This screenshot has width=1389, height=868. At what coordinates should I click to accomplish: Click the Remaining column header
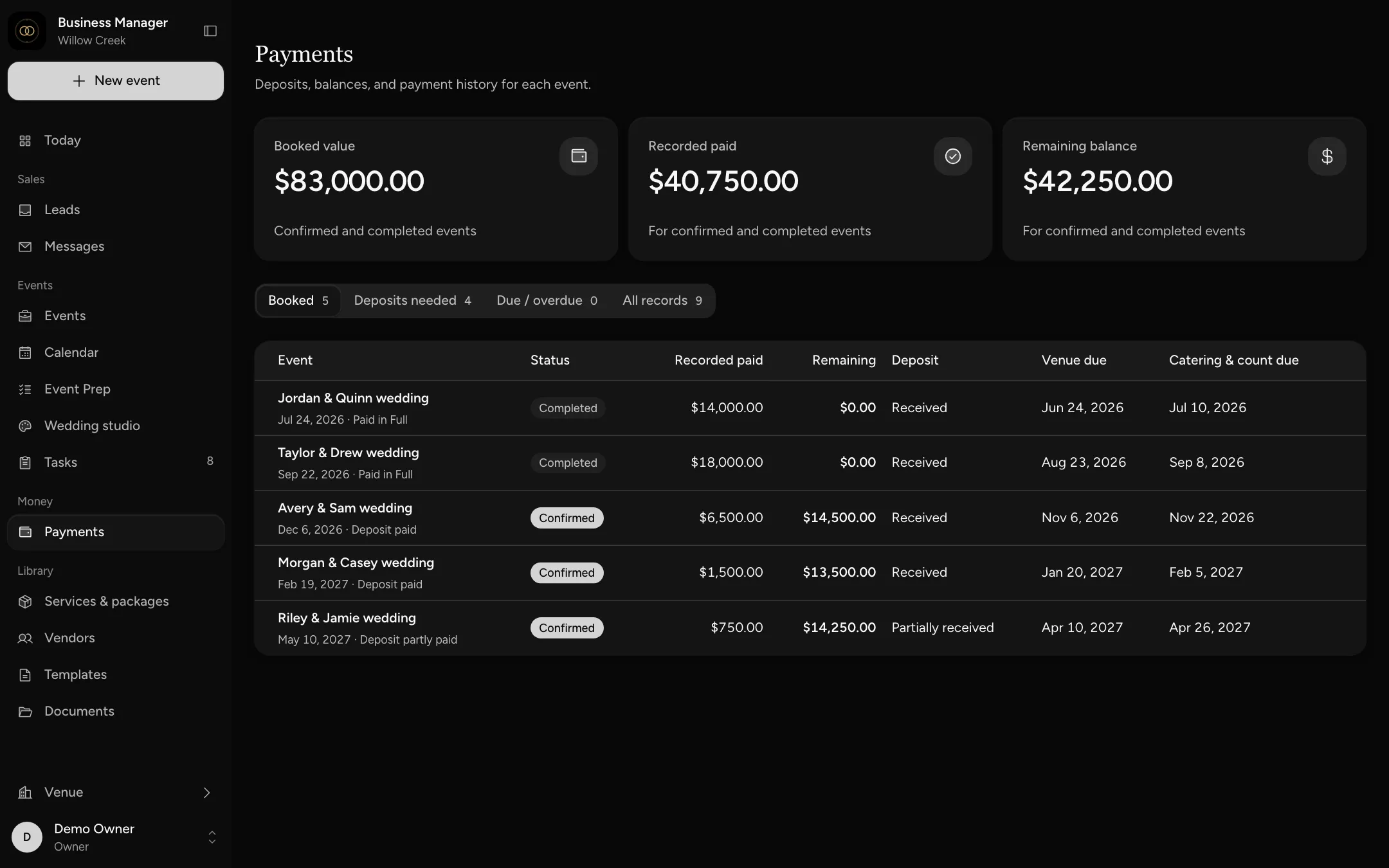point(844,361)
